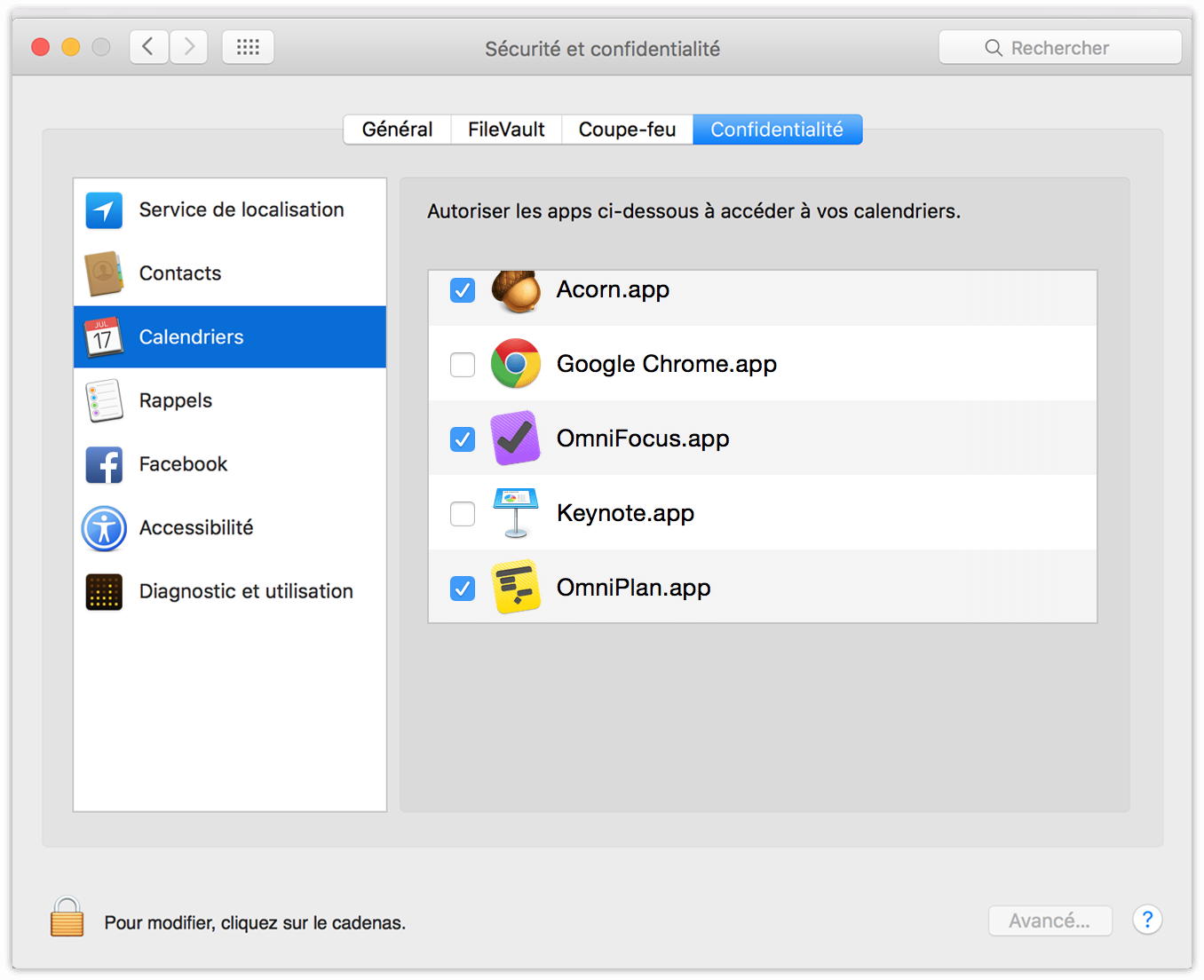Image resolution: width=1204 pixels, height=980 pixels.
Task: Uncheck OmniFocus.app calendar access
Action: coord(463,439)
